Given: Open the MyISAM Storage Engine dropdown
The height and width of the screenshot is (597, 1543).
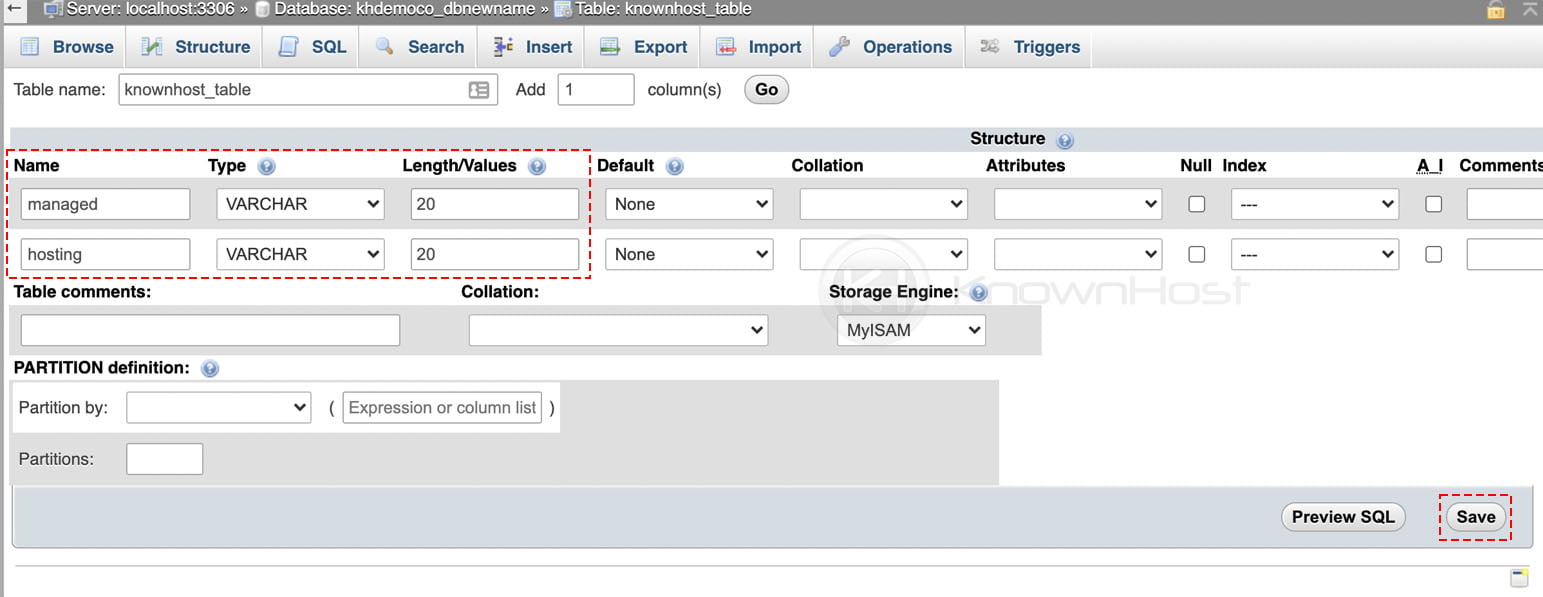Looking at the screenshot, I should [x=910, y=330].
